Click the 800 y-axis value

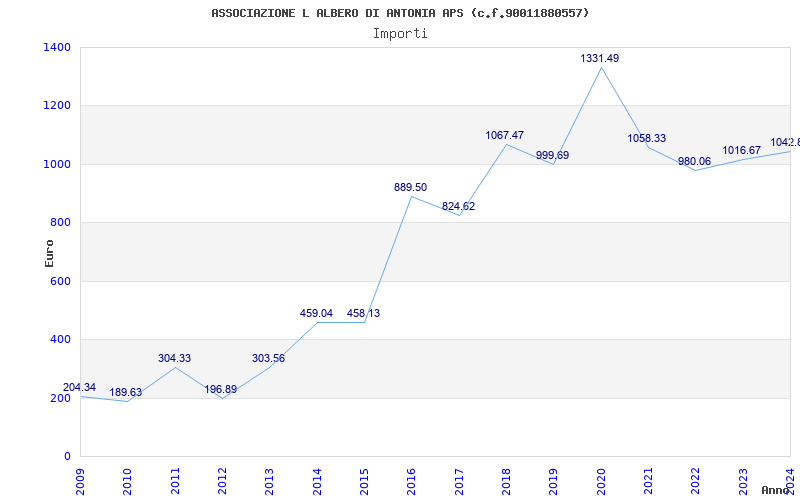(x=60, y=222)
